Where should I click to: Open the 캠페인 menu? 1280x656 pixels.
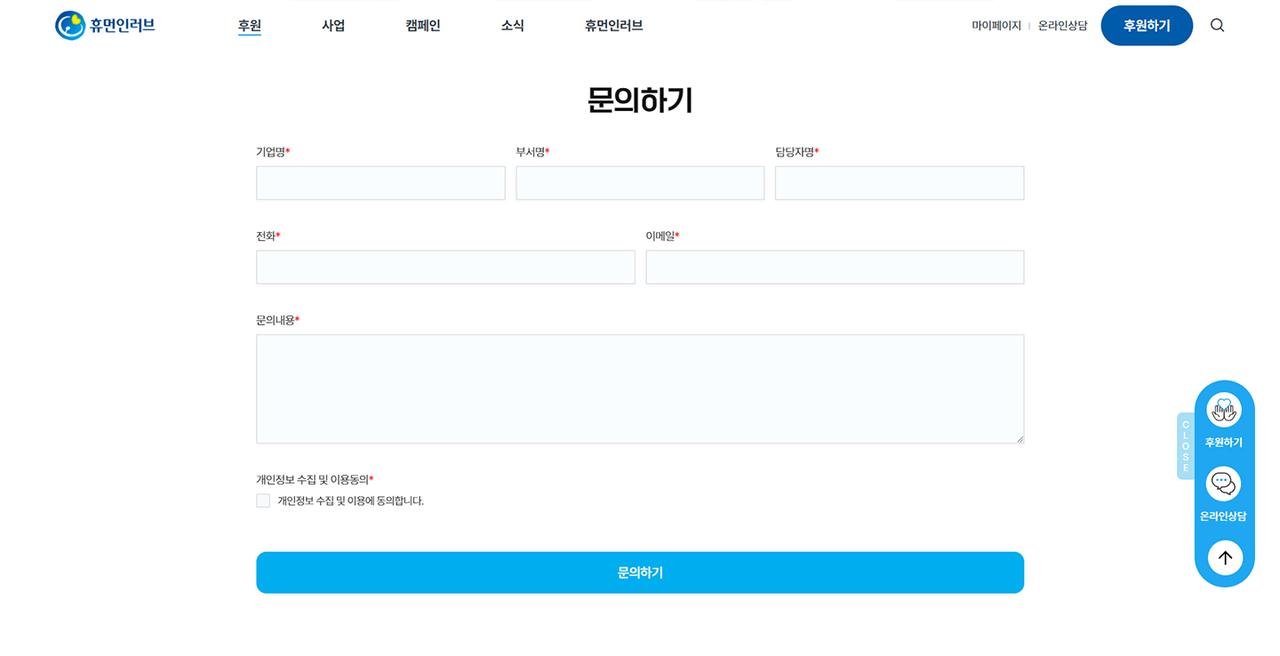tap(423, 26)
